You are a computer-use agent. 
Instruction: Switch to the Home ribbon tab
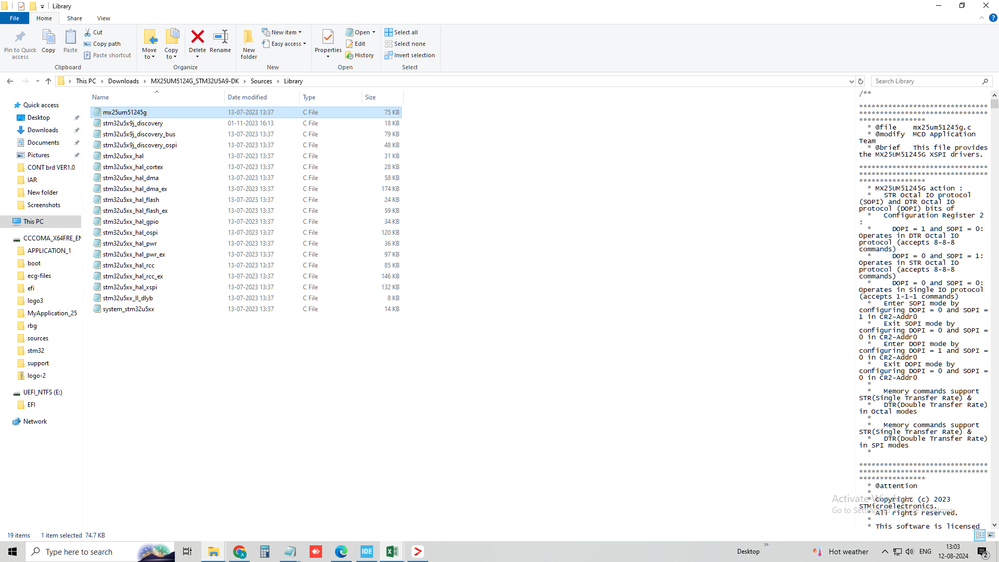pyautogui.click(x=44, y=18)
